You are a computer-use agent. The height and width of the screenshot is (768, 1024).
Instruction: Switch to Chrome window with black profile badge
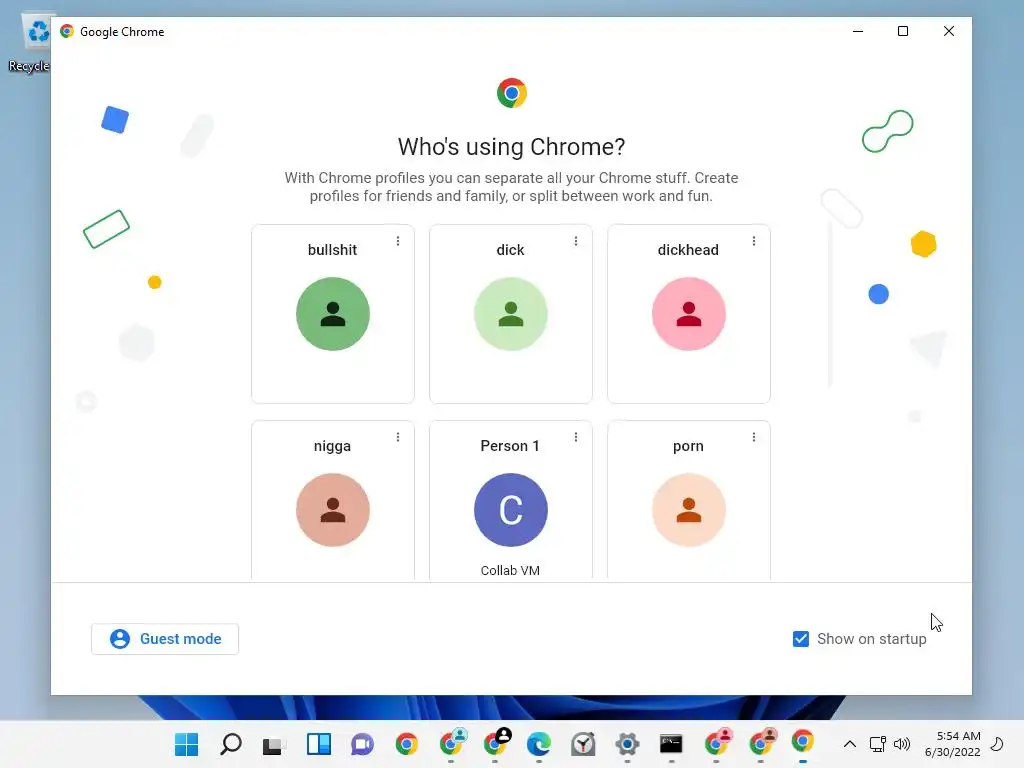point(496,743)
